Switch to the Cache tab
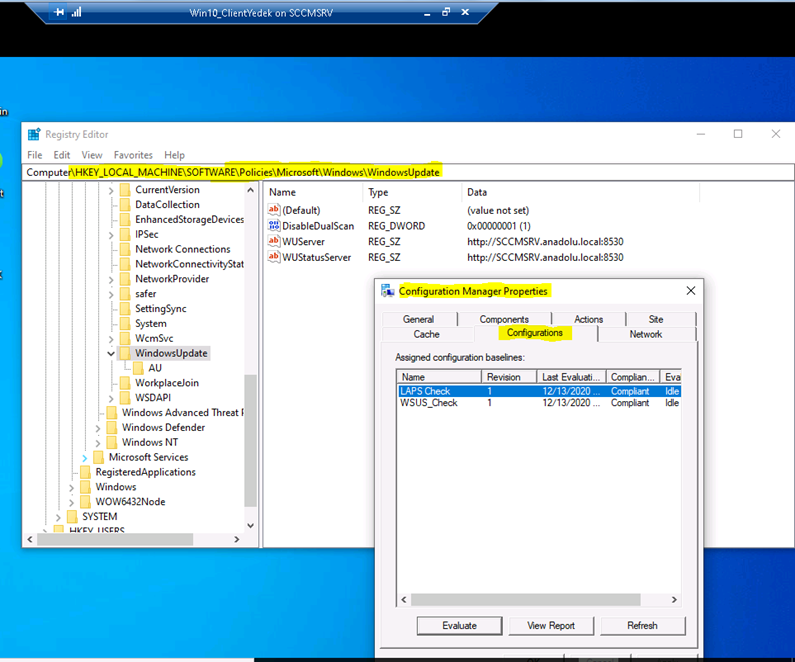This screenshot has width=795, height=662. [x=426, y=334]
